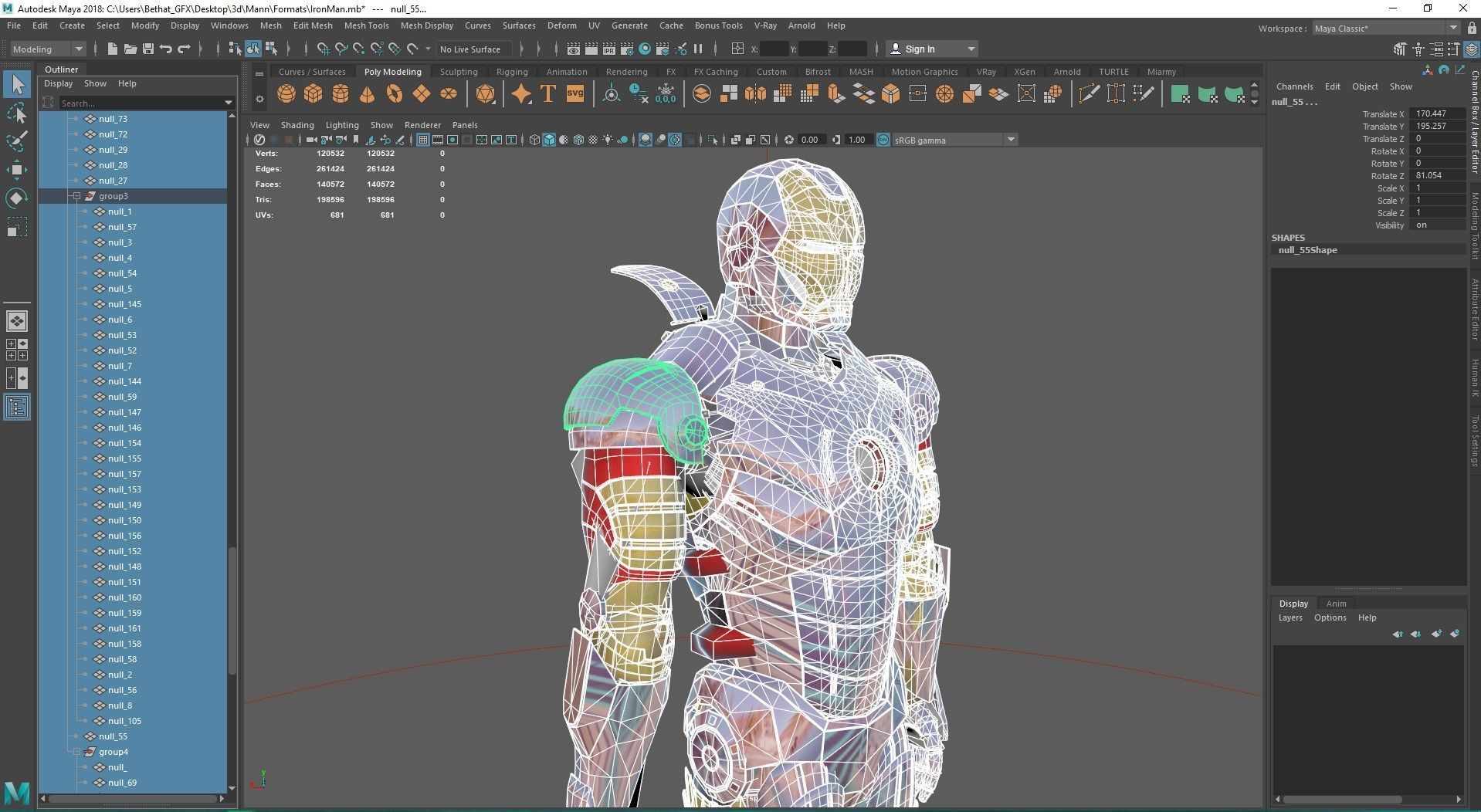Image resolution: width=1481 pixels, height=812 pixels.
Task: Click the Mirror geometry shelf icon
Action: [755, 94]
